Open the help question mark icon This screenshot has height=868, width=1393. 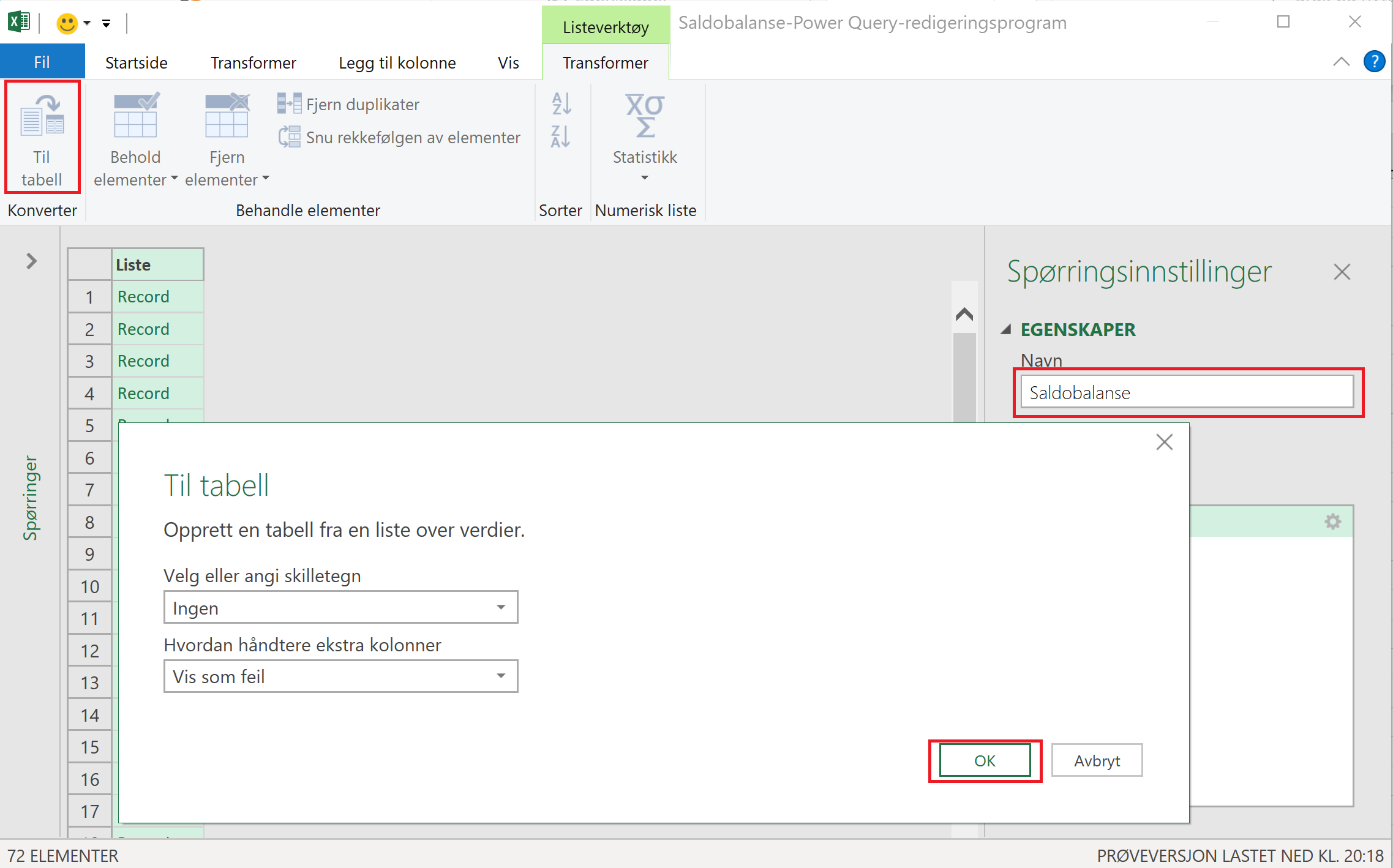coord(1374,62)
